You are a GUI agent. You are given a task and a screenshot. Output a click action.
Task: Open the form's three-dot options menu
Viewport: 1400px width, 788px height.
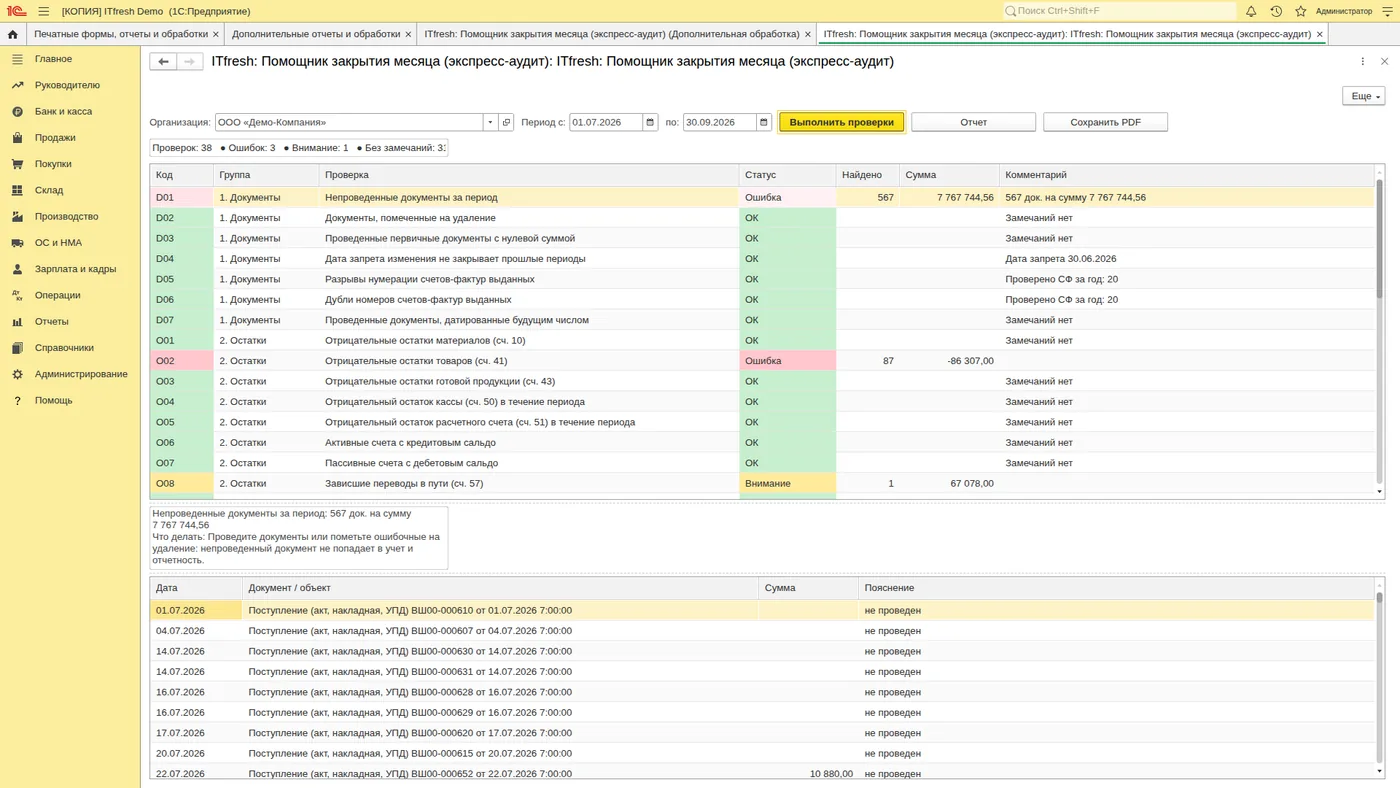pos(1362,61)
